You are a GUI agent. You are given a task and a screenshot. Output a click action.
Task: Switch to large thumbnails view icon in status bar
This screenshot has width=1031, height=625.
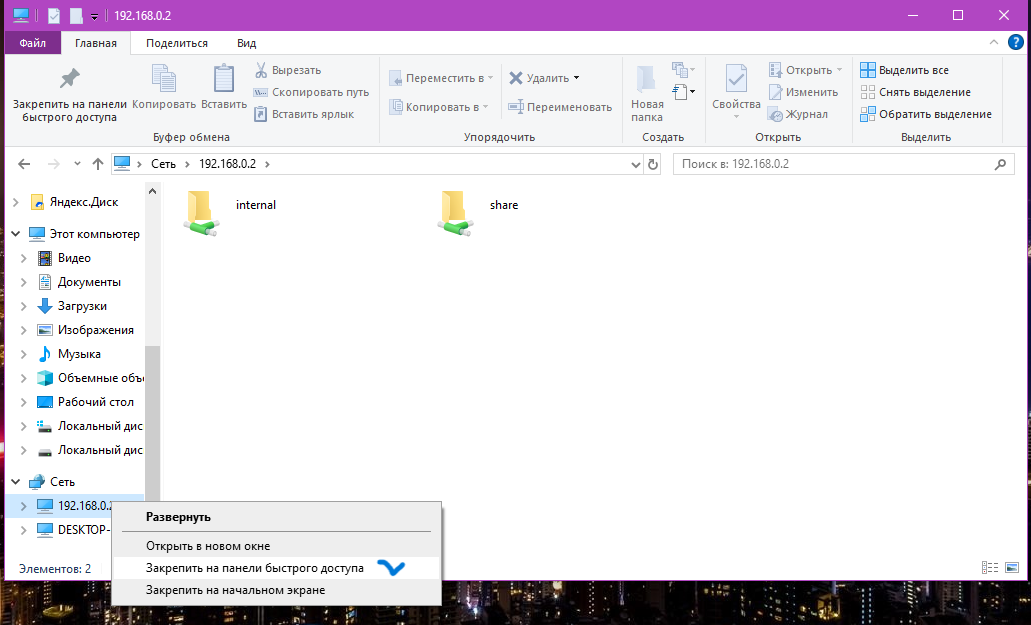click(x=1012, y=568)
